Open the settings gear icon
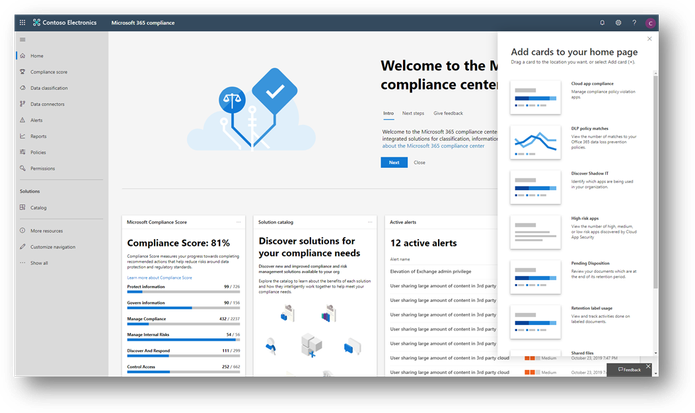Screen dimensions: 695x413 (x=618, y=23)
